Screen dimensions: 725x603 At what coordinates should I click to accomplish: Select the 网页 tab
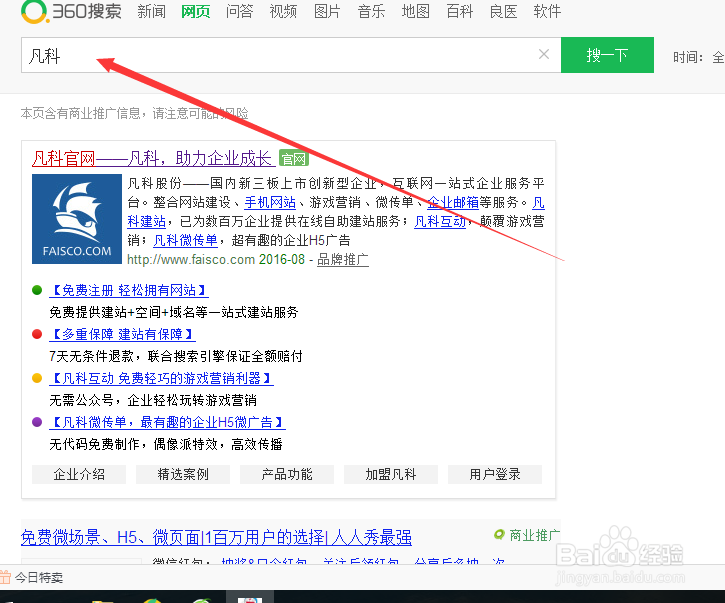coord(196,11)
